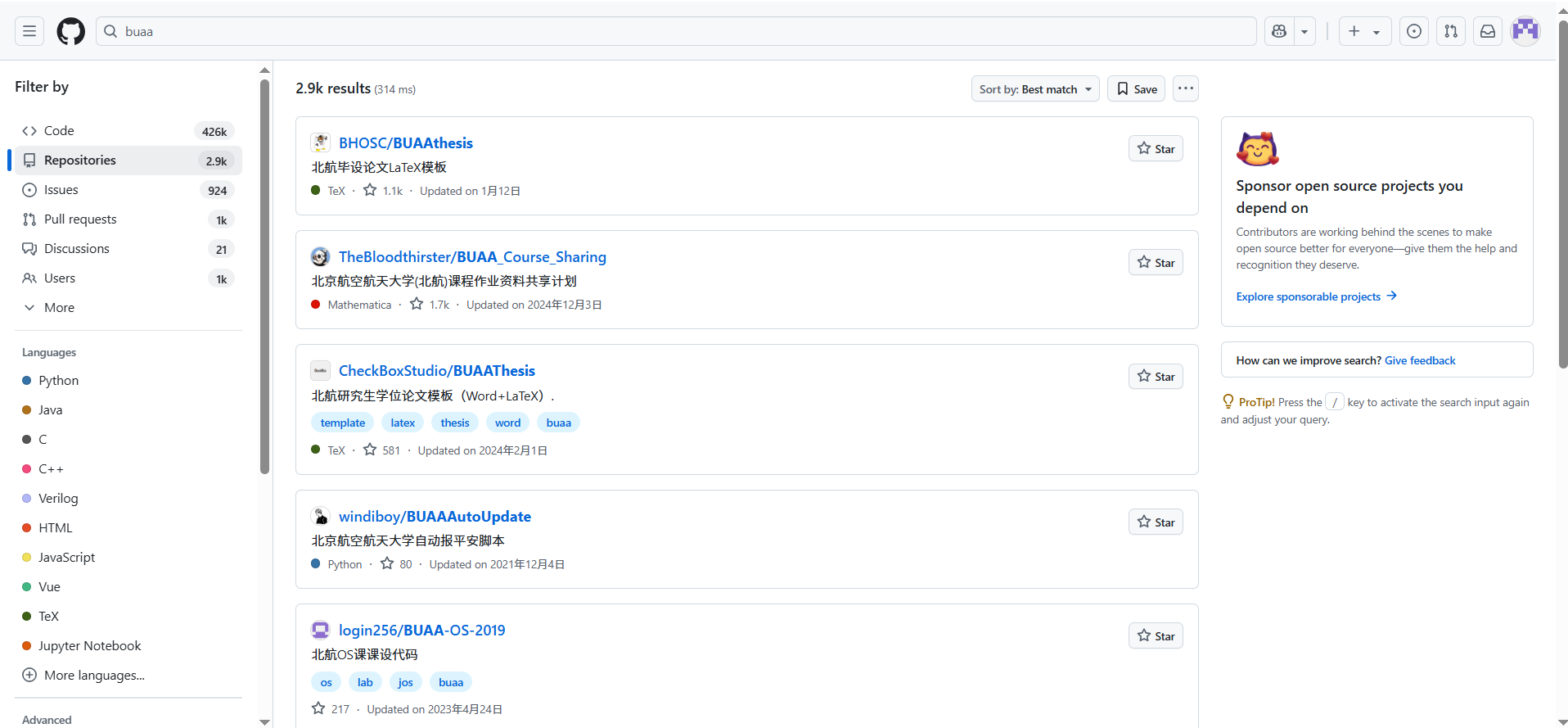Star the login256/BUAA-OS-2019 repository
Image resolution: width=1568 pixels, height=728 pixels.
[x=1156, y=636]
